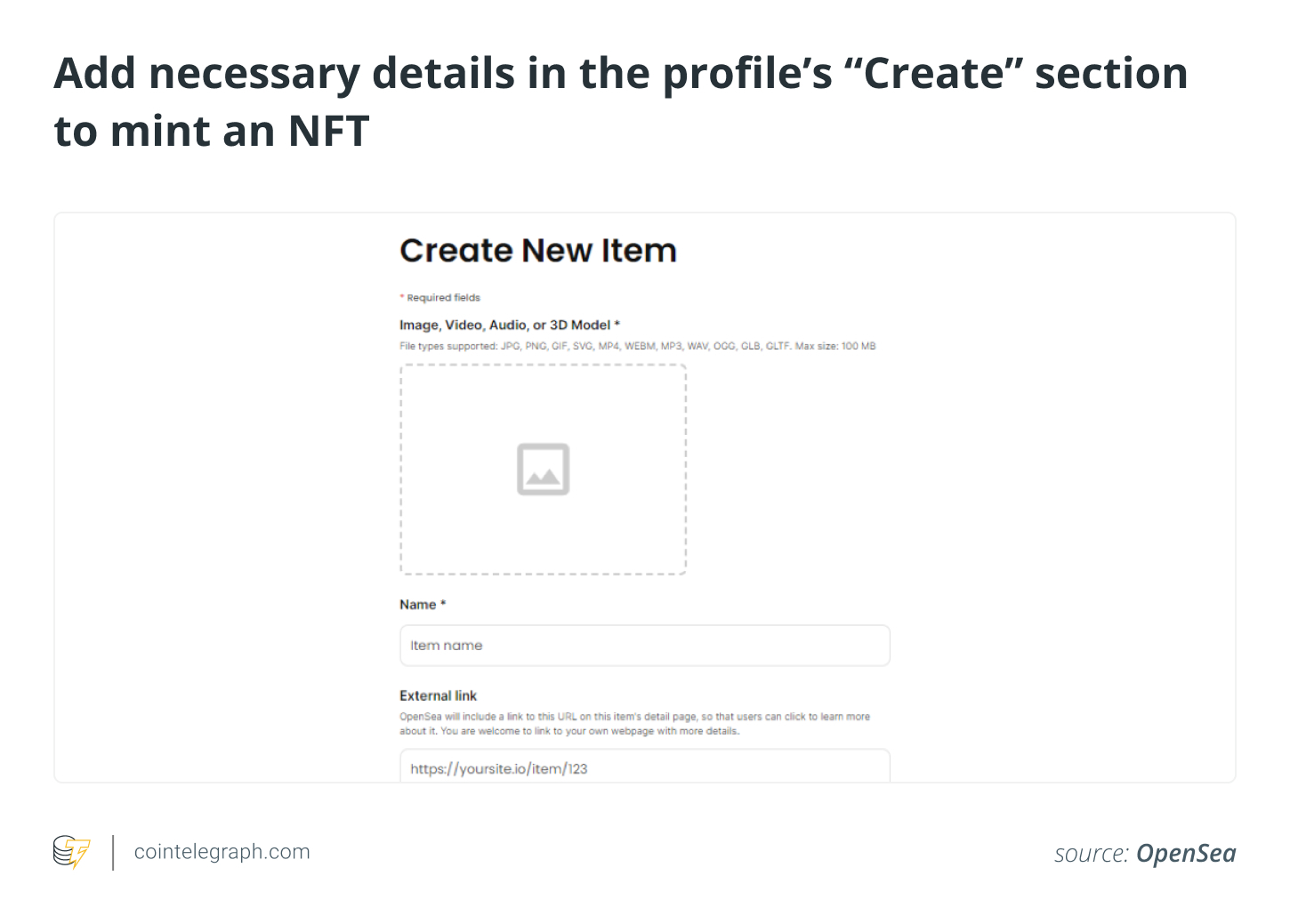Click the asterisk next to Name label
The image size is (1290, 924).
pyautogui.click(x=443, y=603)
